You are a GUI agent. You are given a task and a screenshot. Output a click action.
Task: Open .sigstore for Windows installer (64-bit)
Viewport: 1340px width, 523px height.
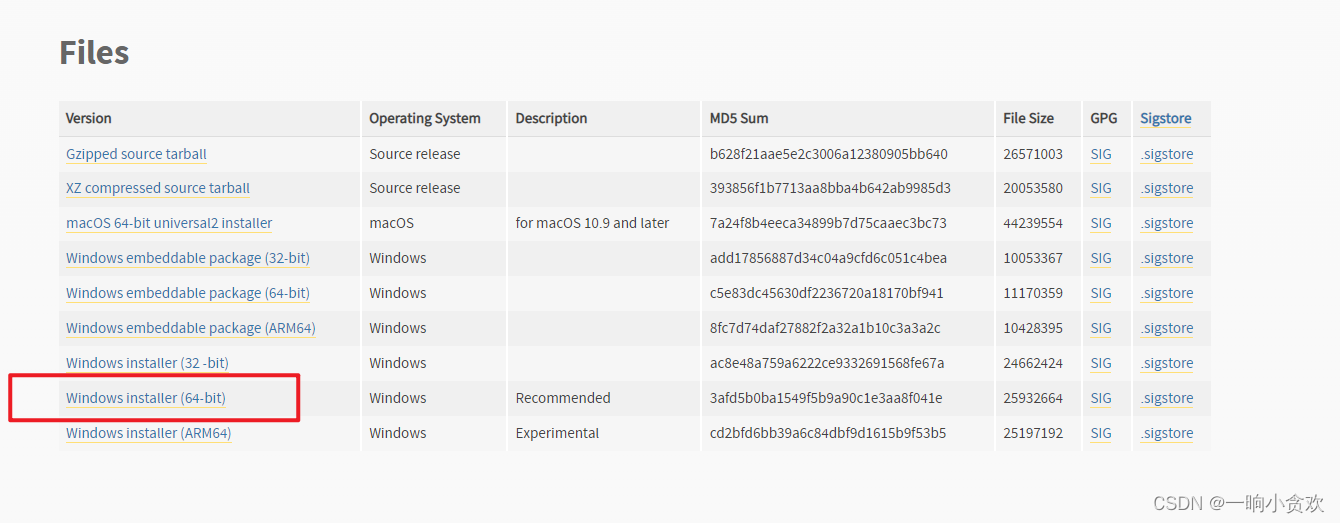[1167, 398]
